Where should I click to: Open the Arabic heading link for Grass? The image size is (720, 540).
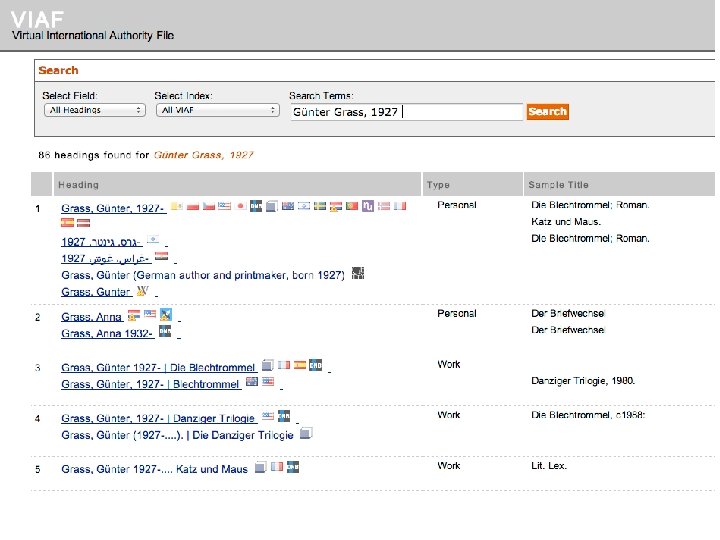[x=106, y=258]
